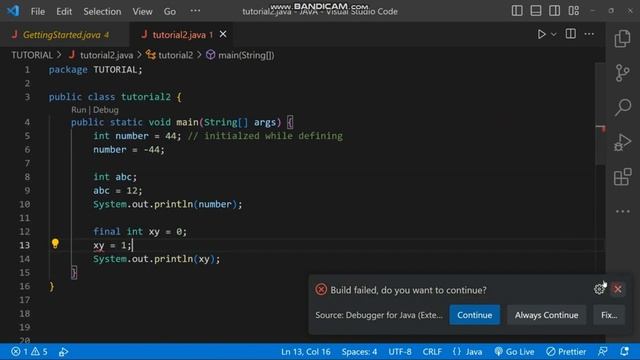Open the Explorer view in the activity bar
640x360 pixels.
[x=622, y=39]
